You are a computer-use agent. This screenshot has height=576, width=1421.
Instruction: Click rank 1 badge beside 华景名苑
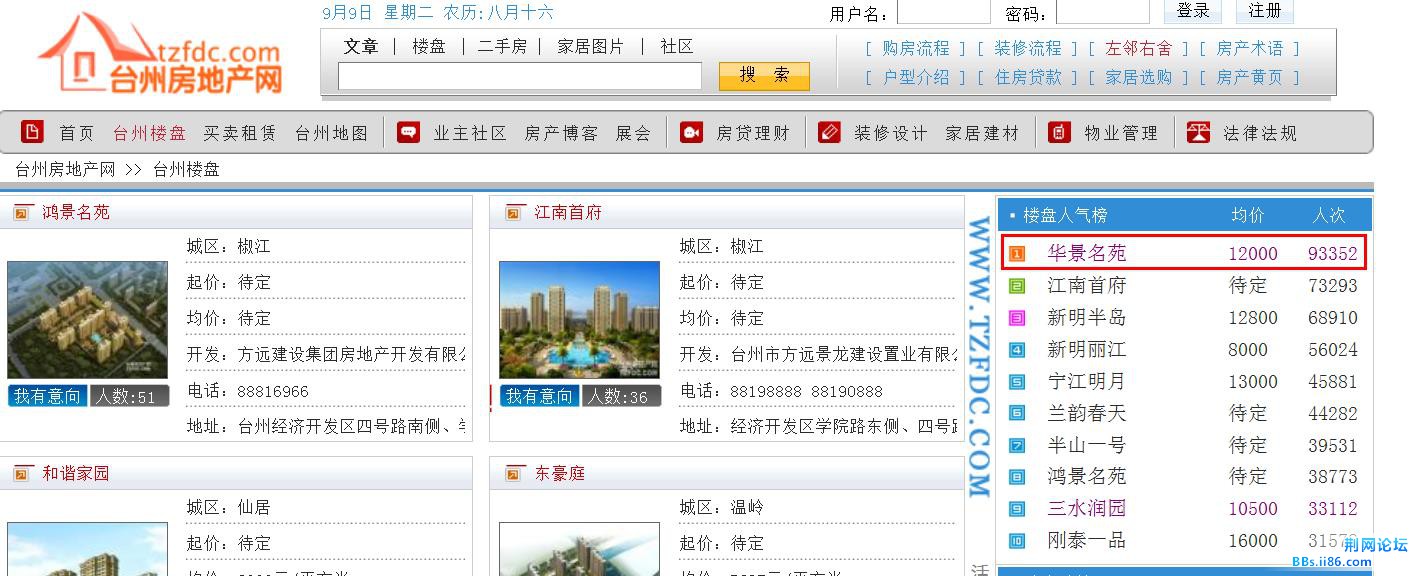coord(1017,254)
